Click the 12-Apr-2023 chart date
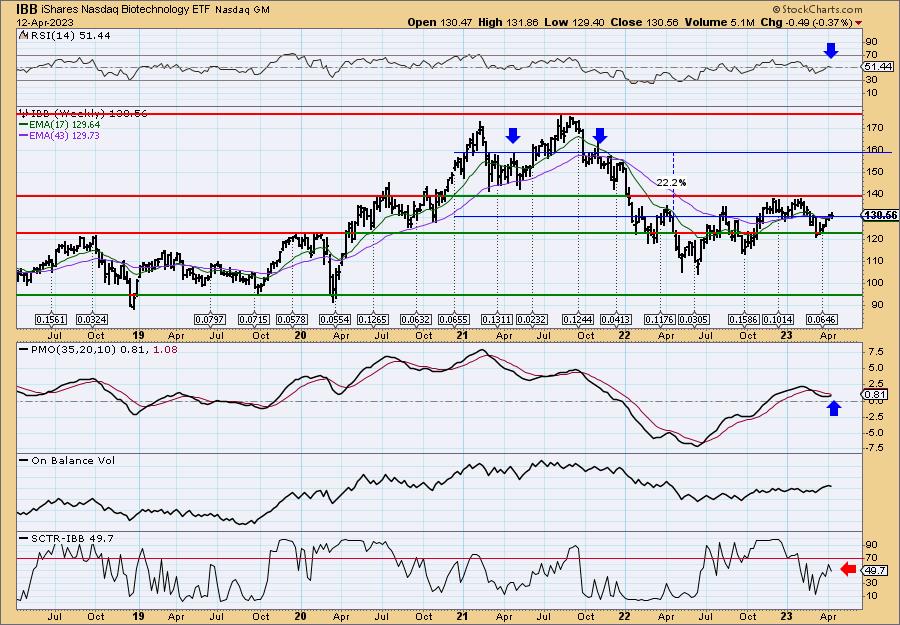The height and width of the screenshot is (625, 900). pos(44,22)
